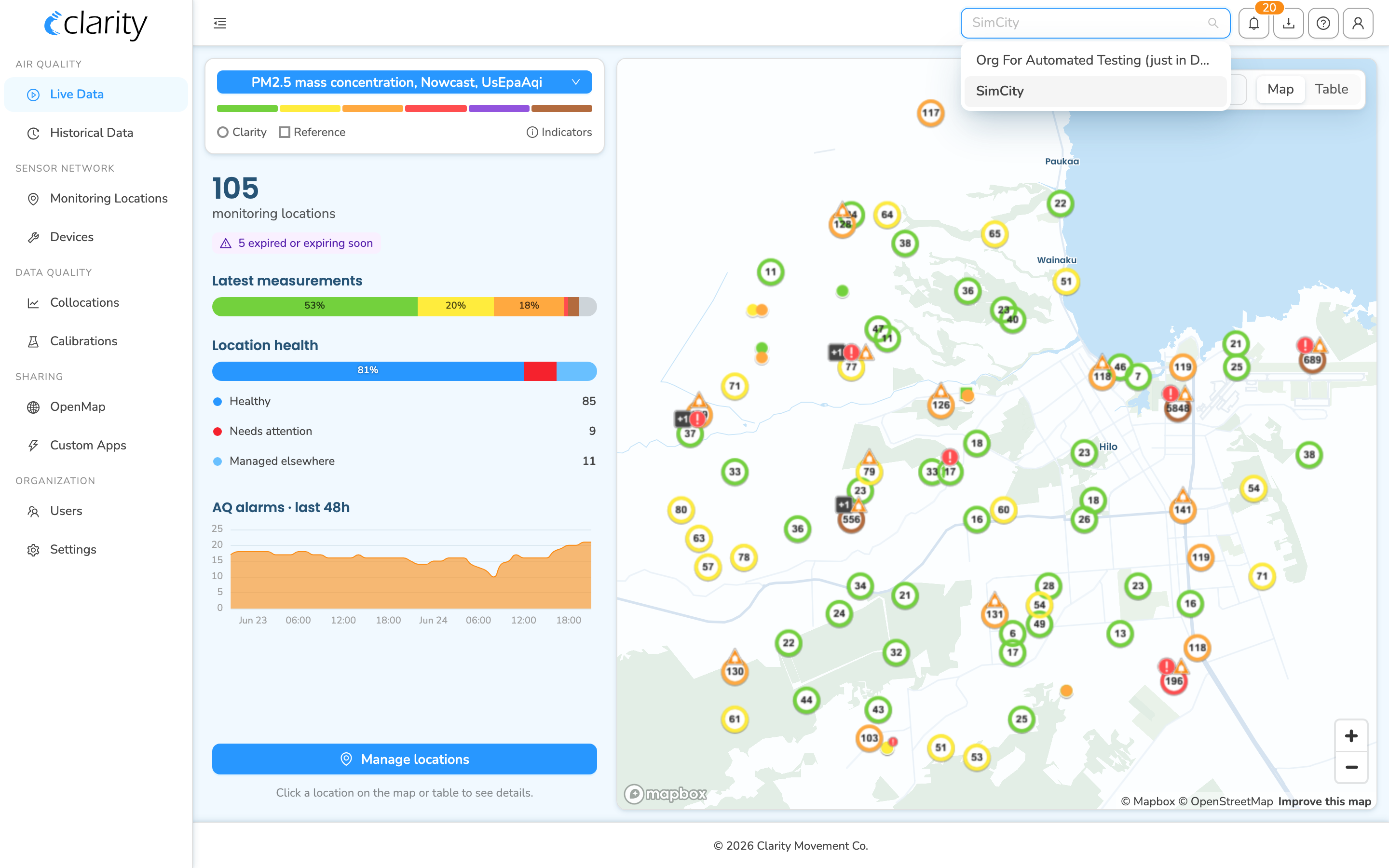Click the red AQI legend swatch

[x=436, y=108]
